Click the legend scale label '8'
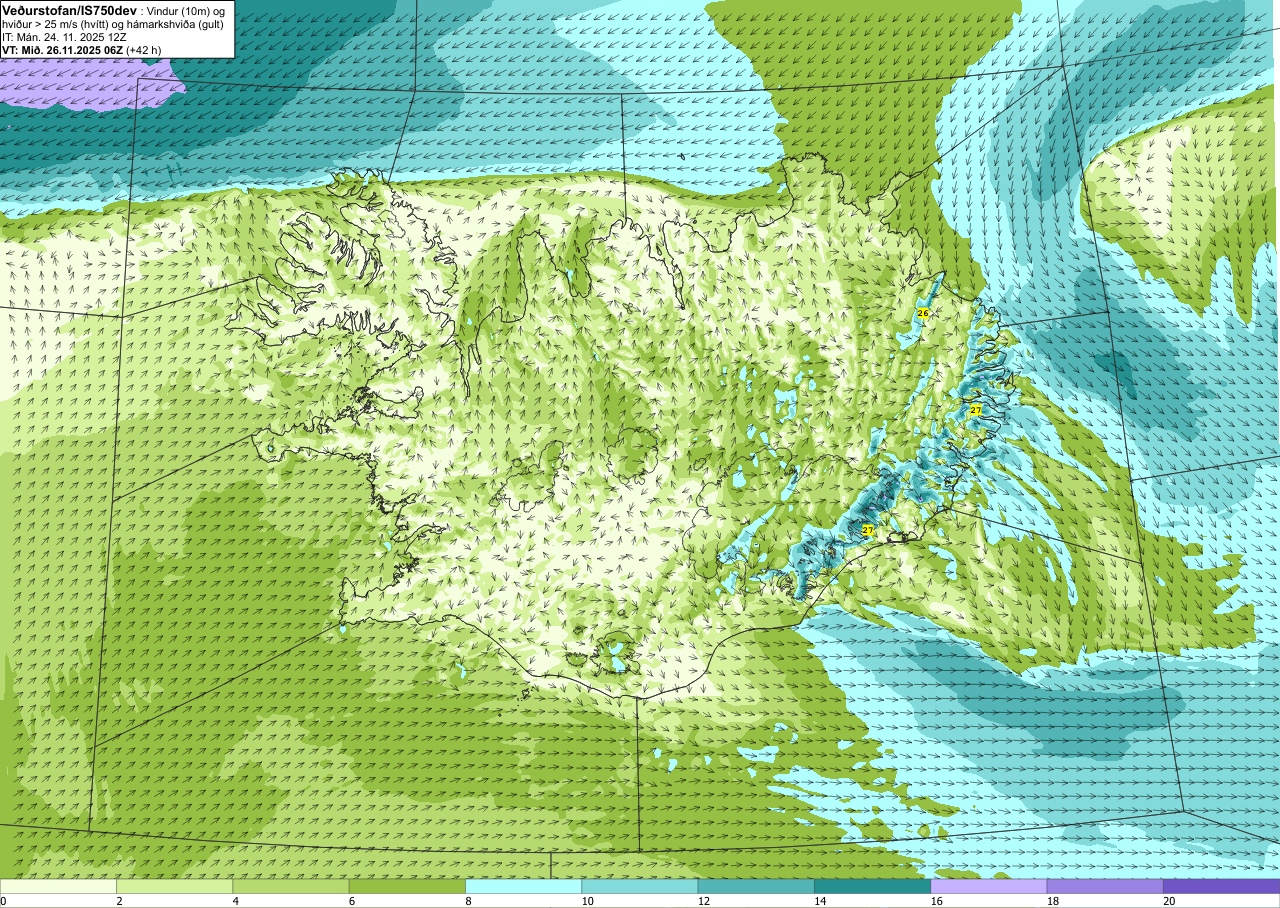Viewport: 1280px width, 908px height. (x=468, y=901)
